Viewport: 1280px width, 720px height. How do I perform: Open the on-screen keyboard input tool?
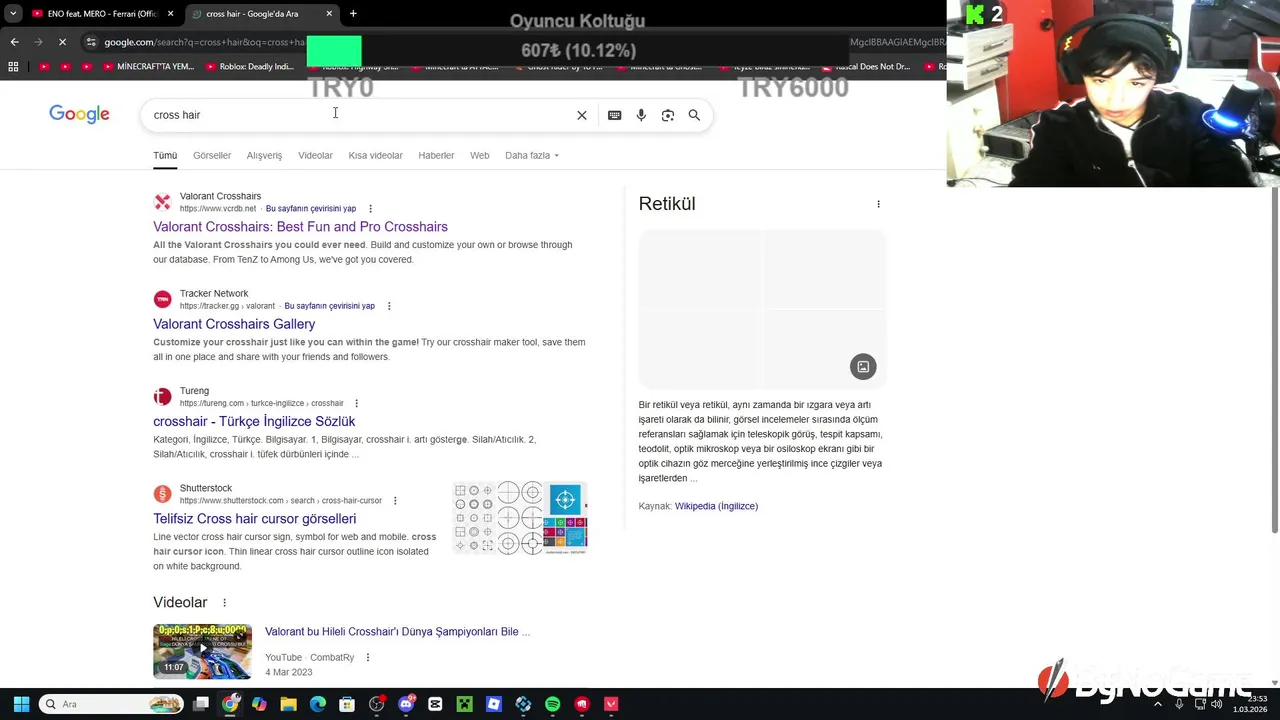point(614,115)
